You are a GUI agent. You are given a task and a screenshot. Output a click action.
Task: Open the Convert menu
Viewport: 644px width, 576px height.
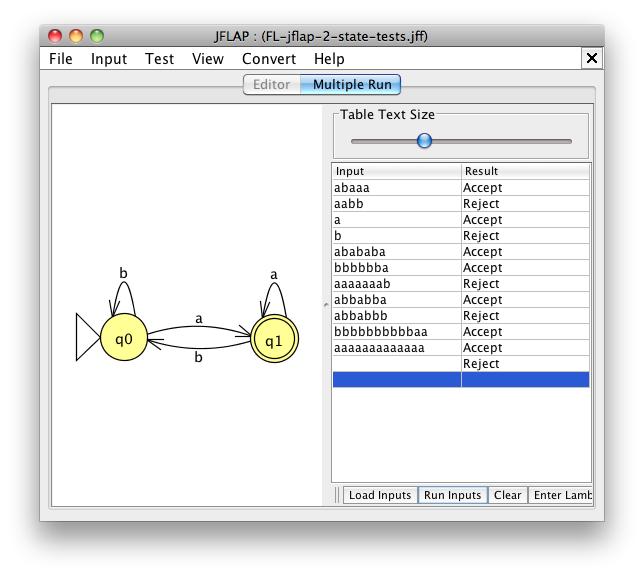click(269, 59)
